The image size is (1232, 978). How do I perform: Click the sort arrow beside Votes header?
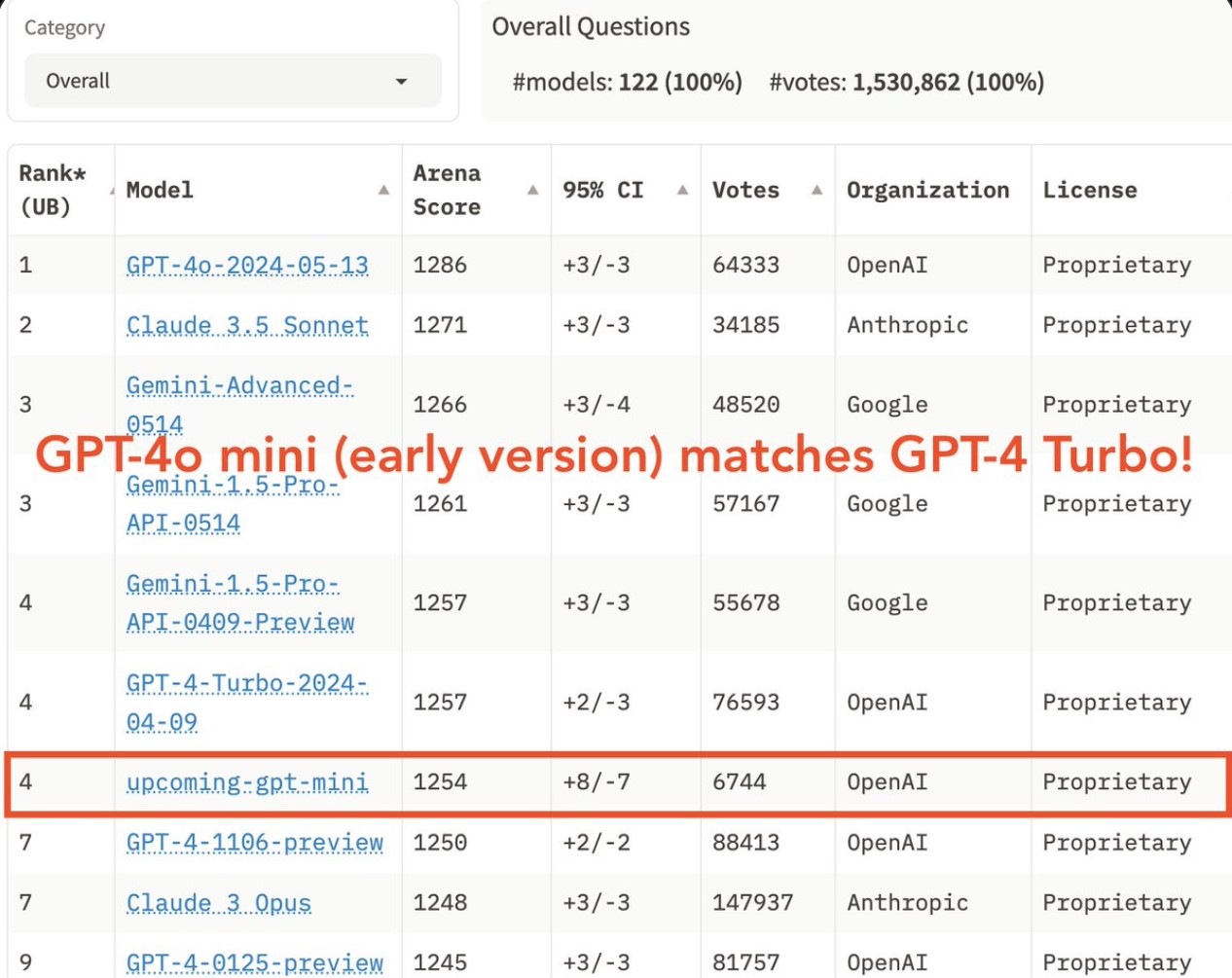click(816, 190)
